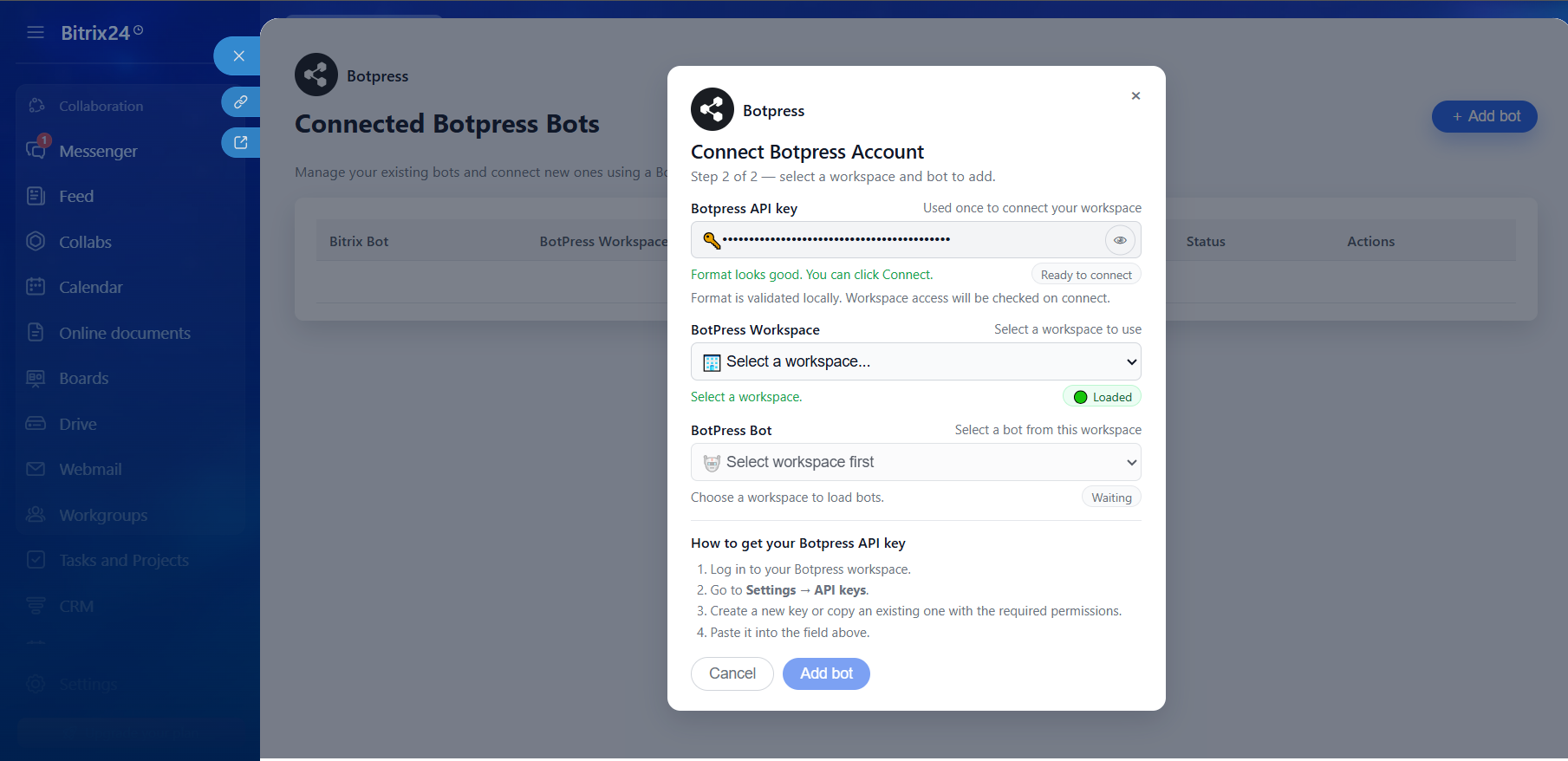1568x761 pixels.
Task: Close the Connect Botpress Account dialog
Action: point(1135,96)
